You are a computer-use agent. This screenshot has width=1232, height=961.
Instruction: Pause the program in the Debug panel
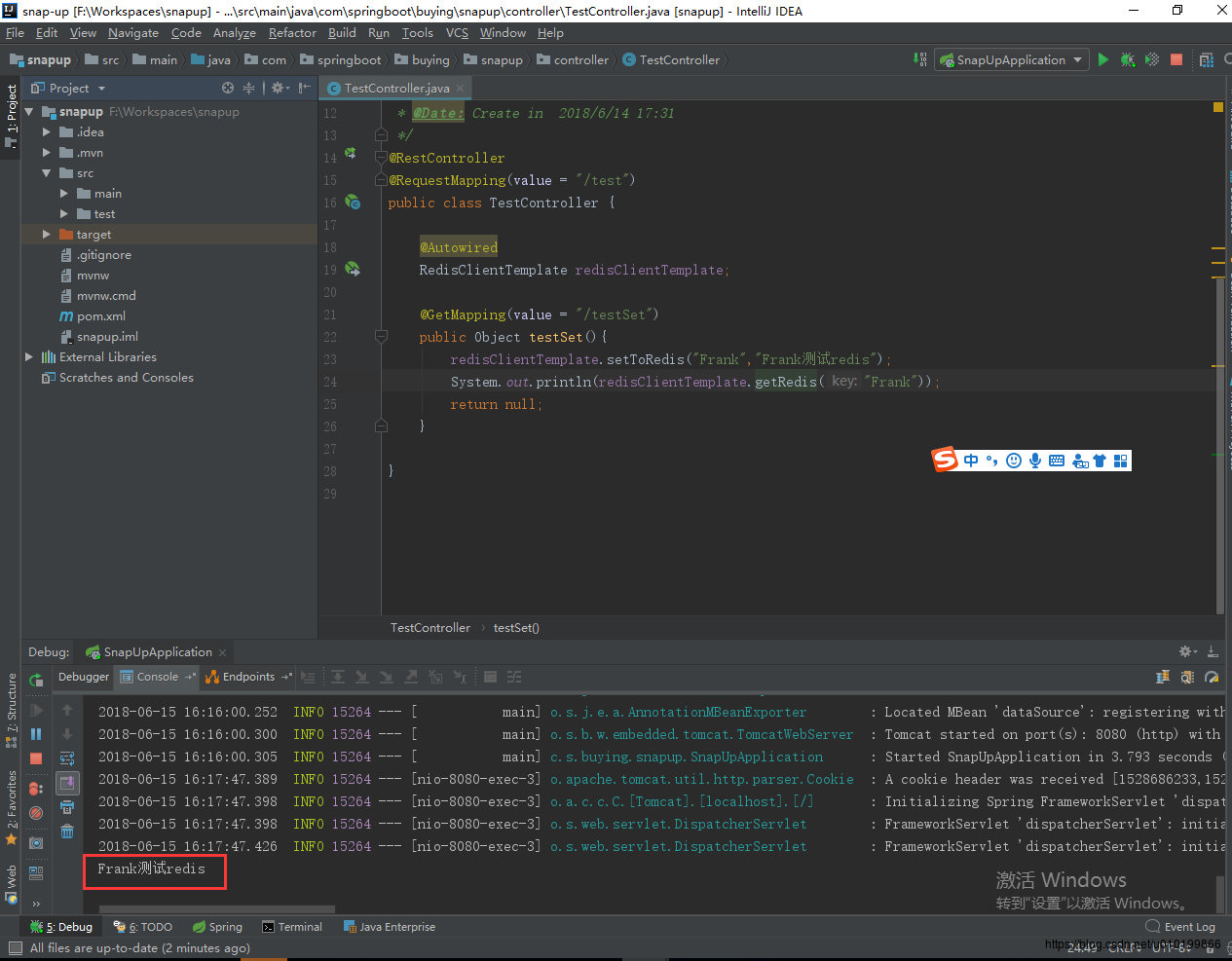[36, 734]
